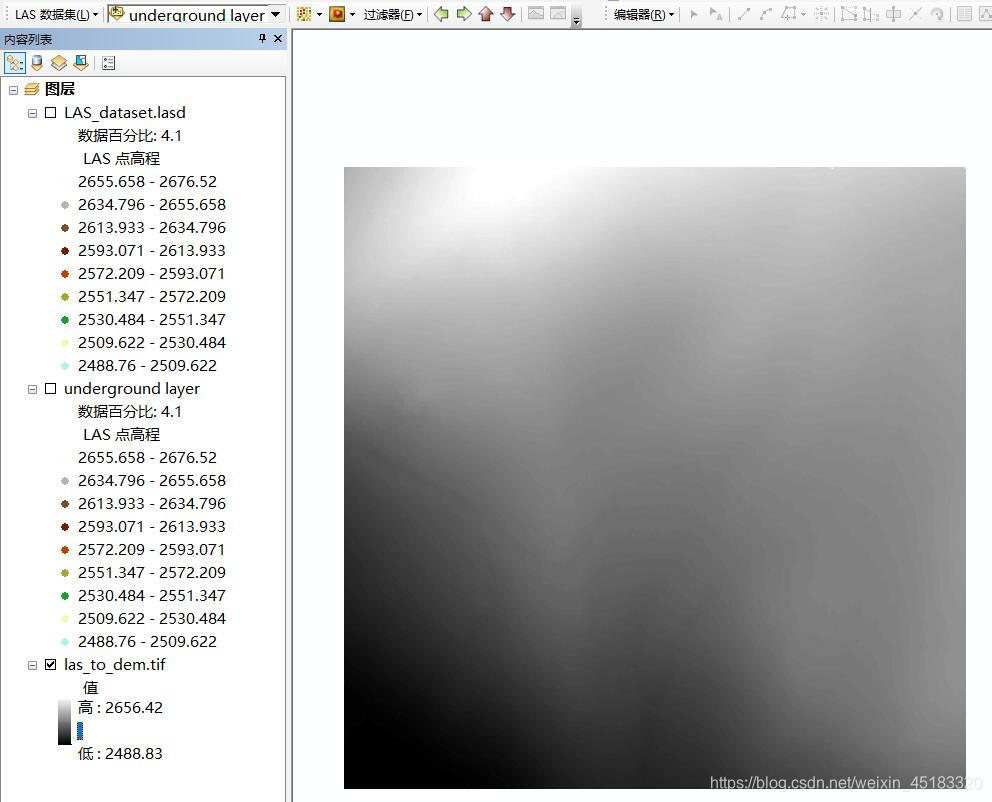Viewport: 992px width, 802px height.
Task: List layers by source
Action: click(37, 63)
